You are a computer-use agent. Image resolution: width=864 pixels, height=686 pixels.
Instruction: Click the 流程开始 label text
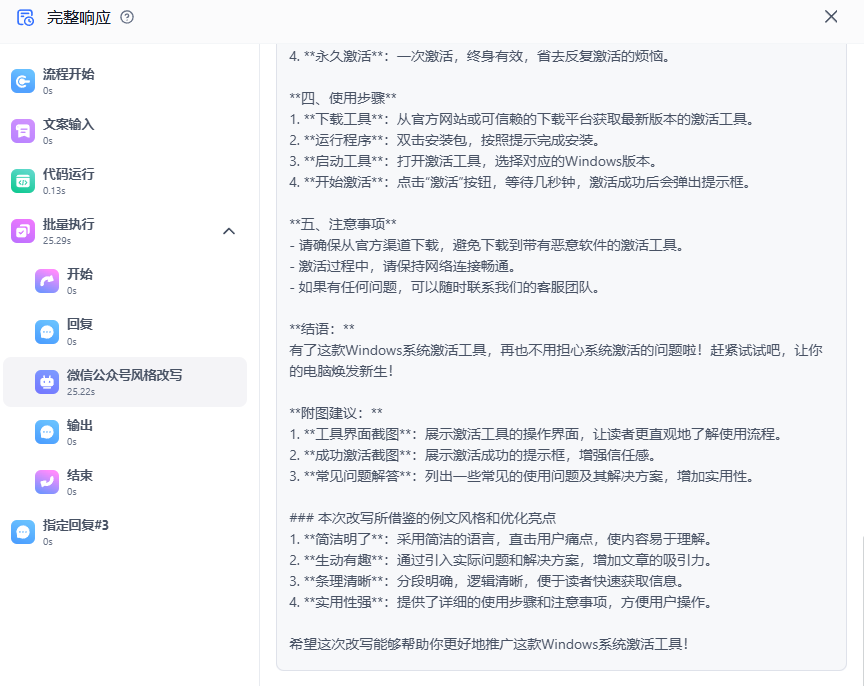coord(69,74)
